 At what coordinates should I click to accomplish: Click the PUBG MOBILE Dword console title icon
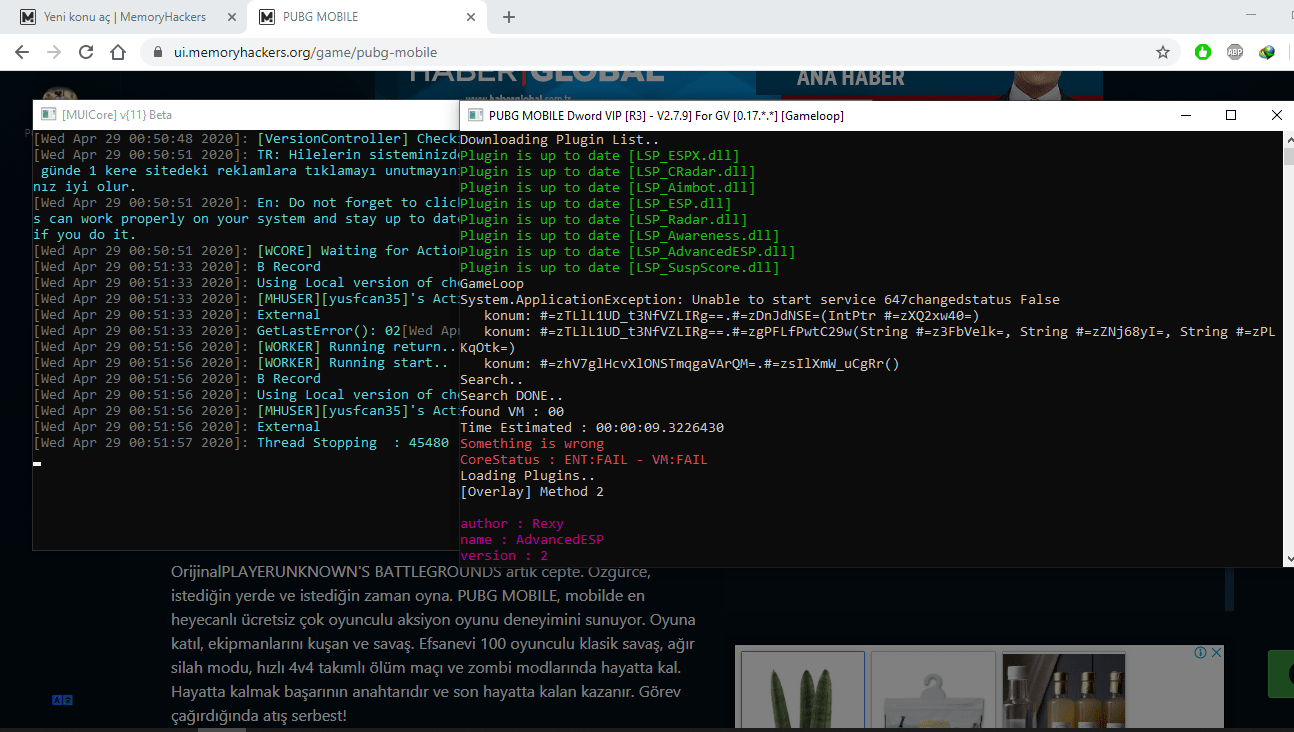pos(474,115)
